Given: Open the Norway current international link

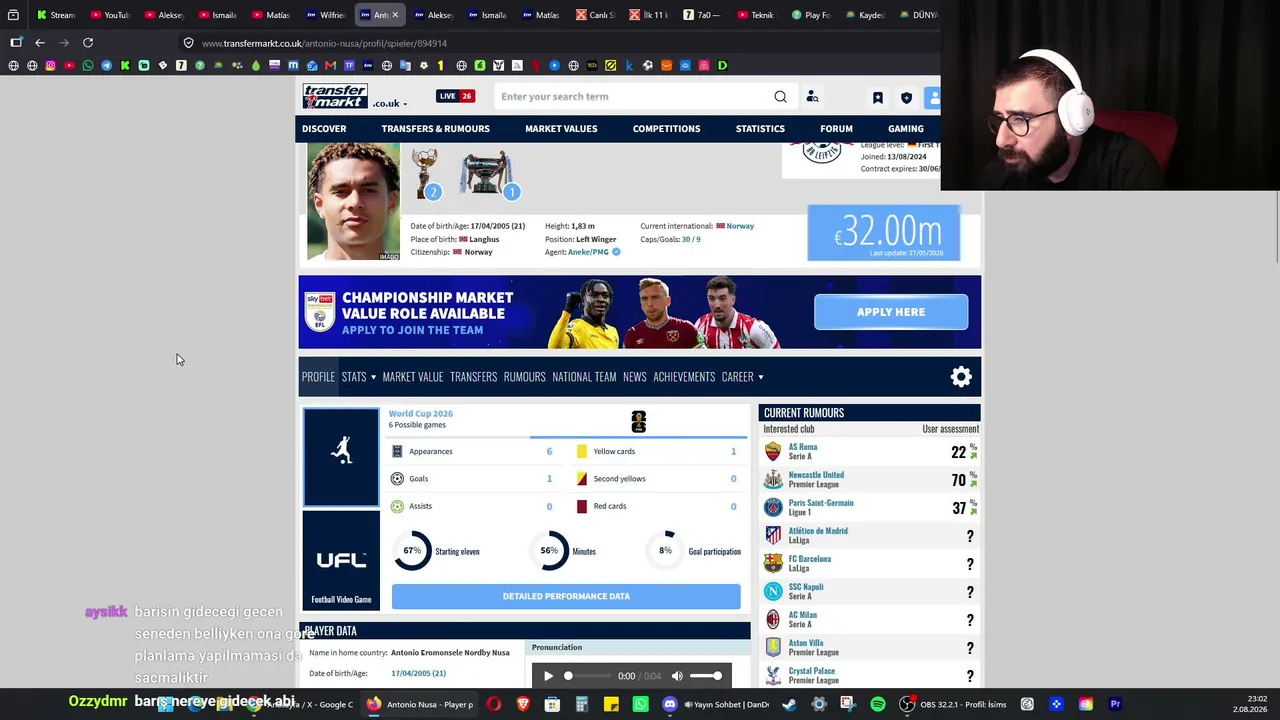Looking at the screenshot, I should coord(740,226).
